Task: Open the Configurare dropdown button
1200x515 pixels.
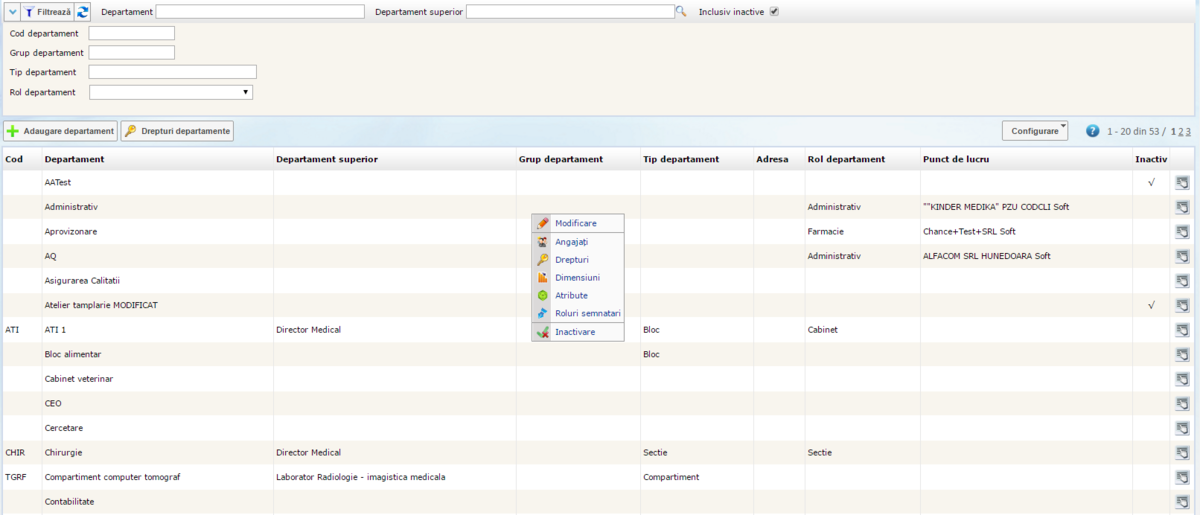Action: coord(1035,131)
